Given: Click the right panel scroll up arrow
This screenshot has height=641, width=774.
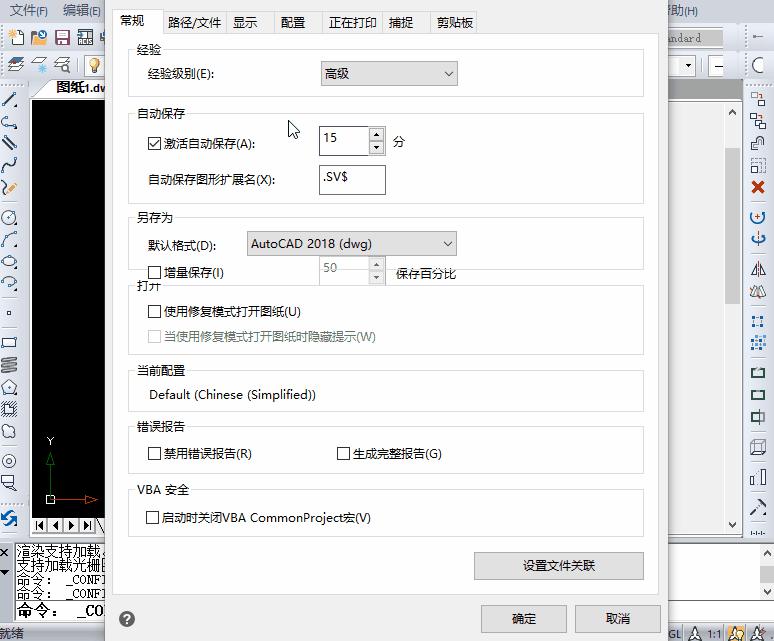Looking at the screenshot, I should coord(732,113).
